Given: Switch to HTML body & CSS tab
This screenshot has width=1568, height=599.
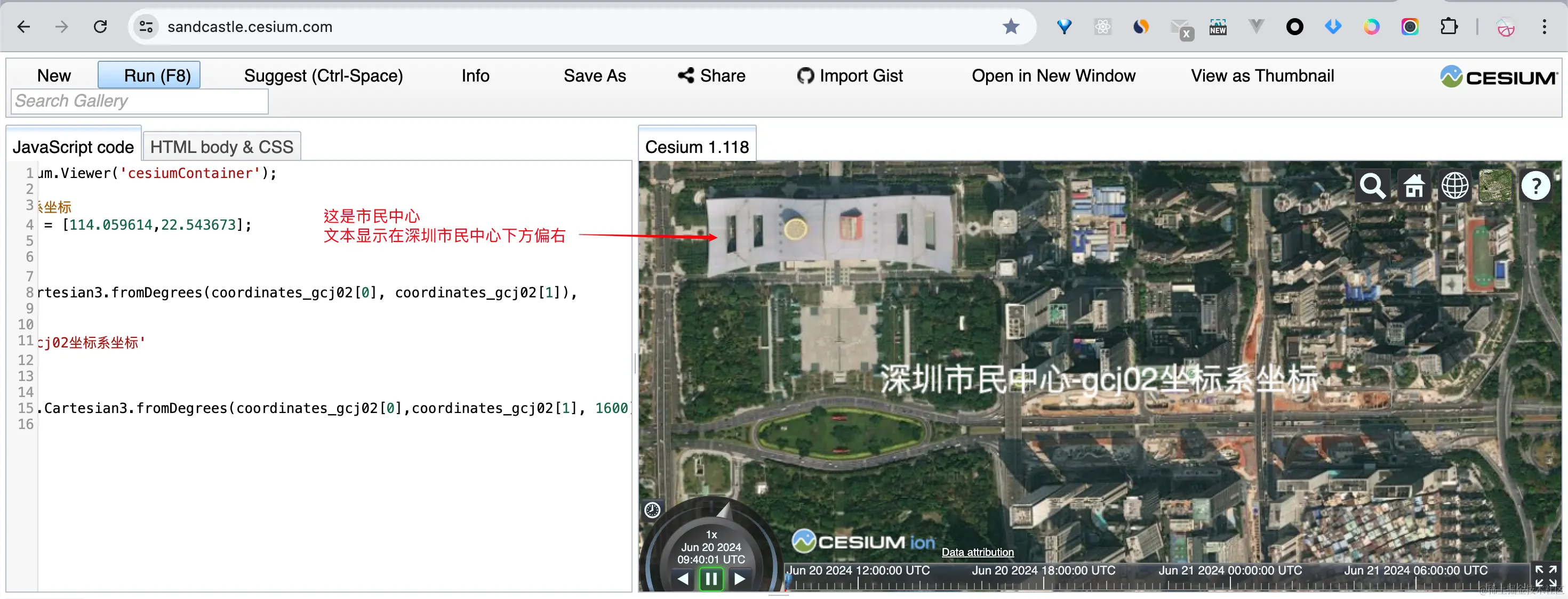Looking at the screenshot, I should pyautogui.click(x=221, y=147).
